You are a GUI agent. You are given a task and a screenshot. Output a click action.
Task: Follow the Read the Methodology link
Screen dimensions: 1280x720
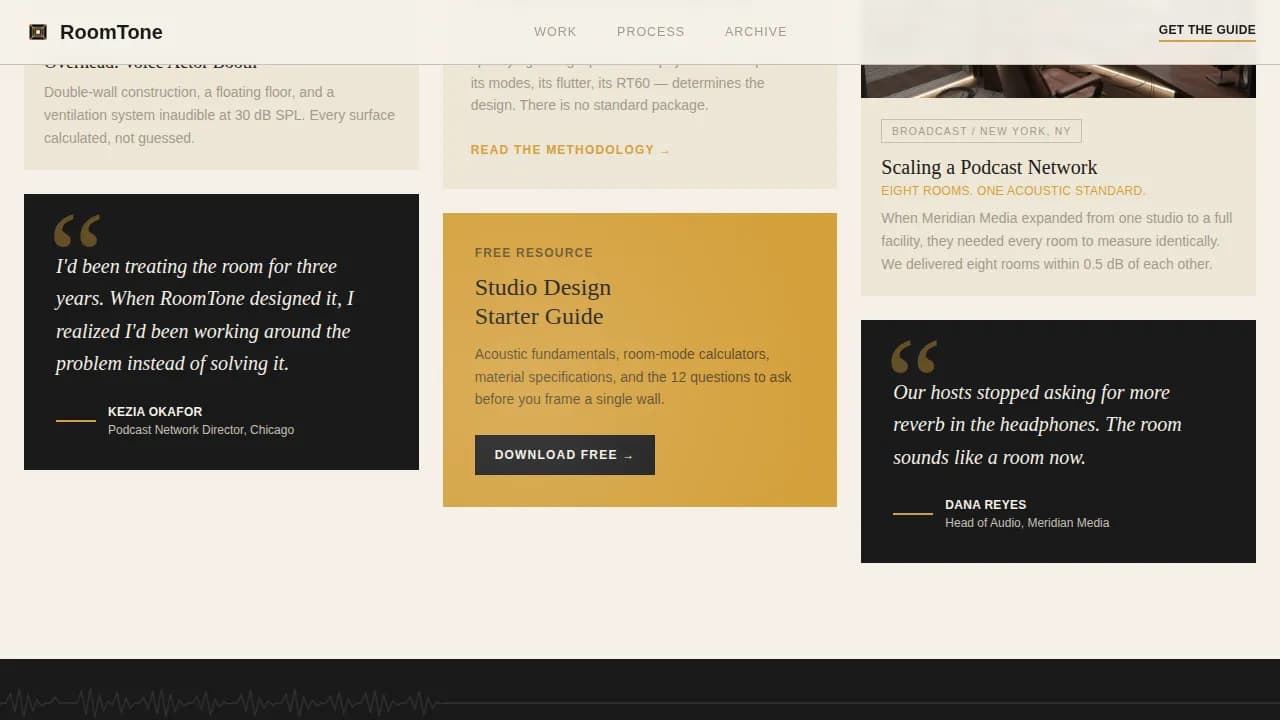(569, 150)
